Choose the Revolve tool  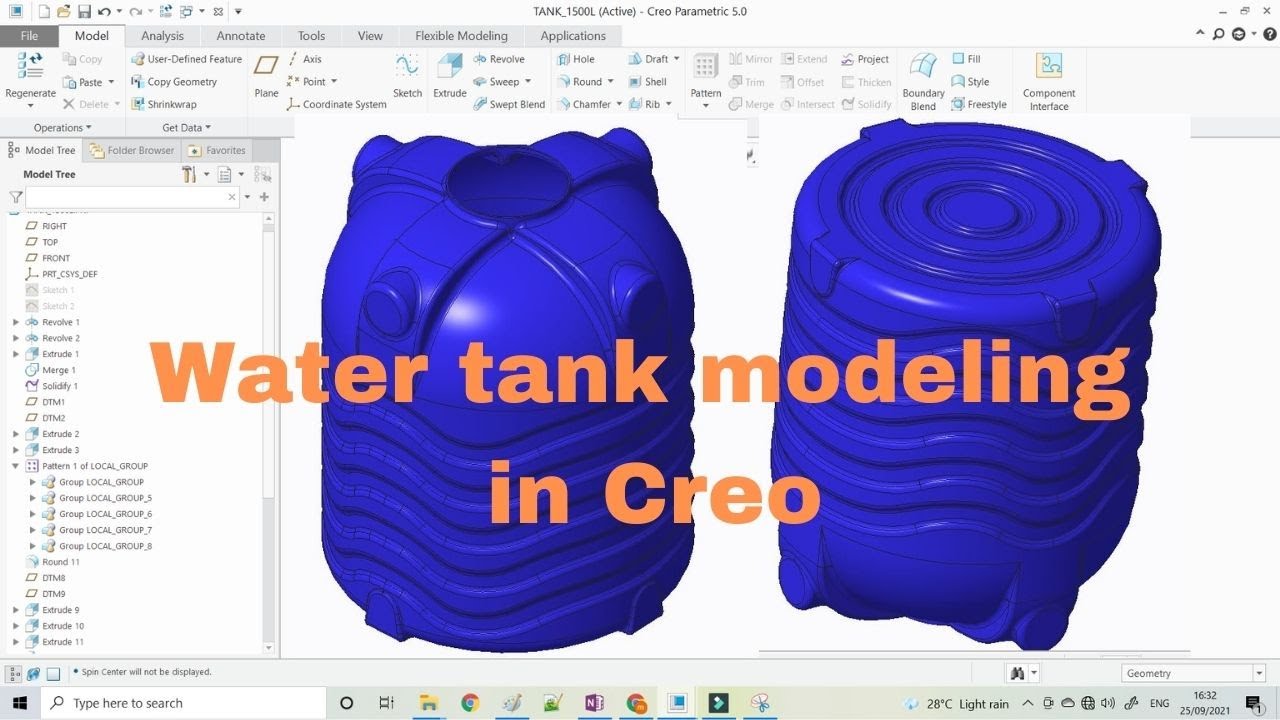pos(499,59)
